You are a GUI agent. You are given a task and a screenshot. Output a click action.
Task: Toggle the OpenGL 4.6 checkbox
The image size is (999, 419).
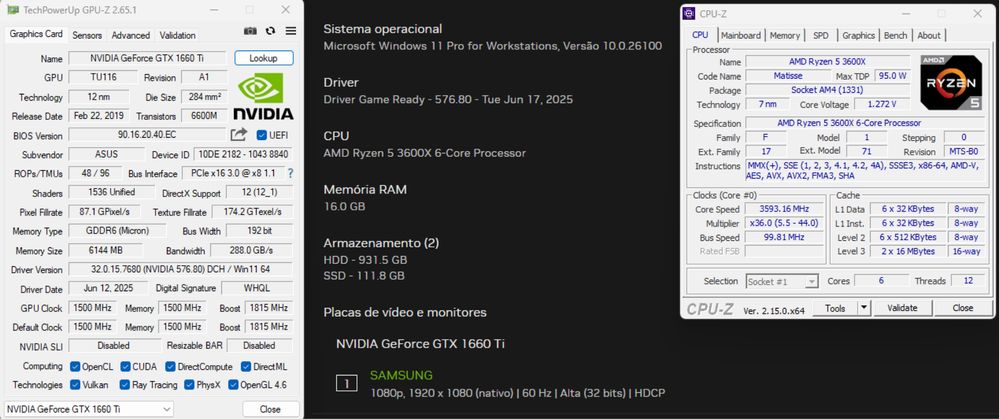pyautogui.click(x=233, y=385)
